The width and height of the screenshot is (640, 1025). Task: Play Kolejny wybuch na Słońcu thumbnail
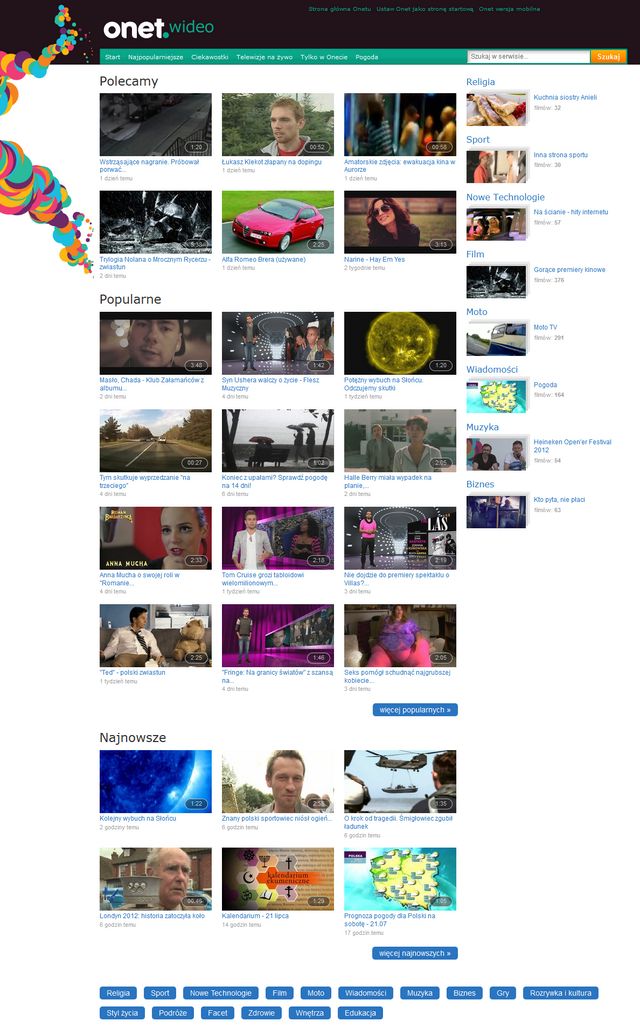pos(156,781)
